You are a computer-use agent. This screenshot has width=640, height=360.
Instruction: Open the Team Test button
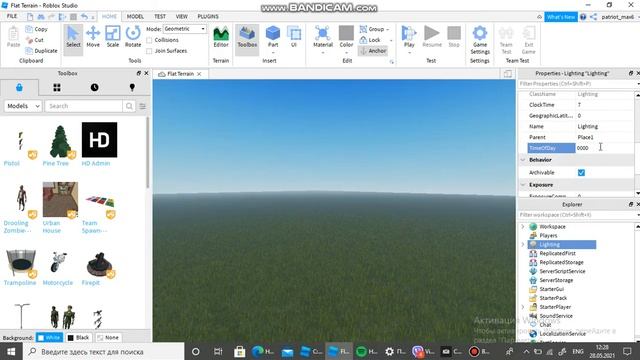pos(506,40)
